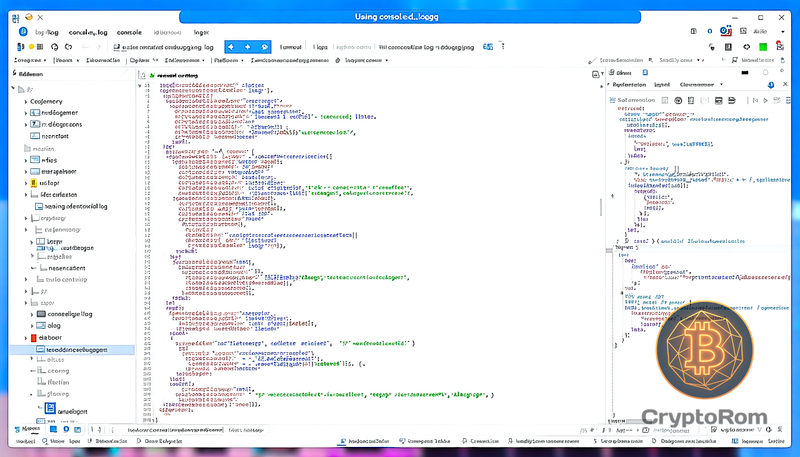
Task: Click the blue circle icon in bottom bar
Action: (x=66, y=429)
